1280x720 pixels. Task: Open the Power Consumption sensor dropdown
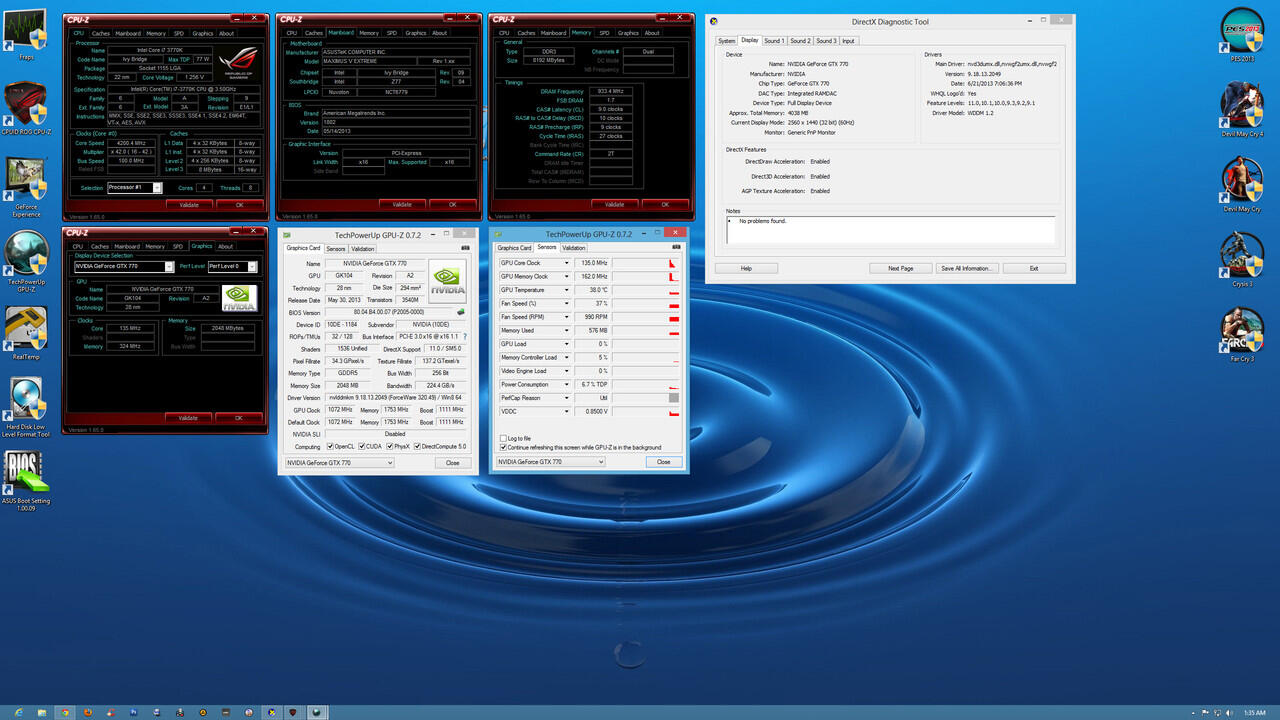(x=566, y=384)
